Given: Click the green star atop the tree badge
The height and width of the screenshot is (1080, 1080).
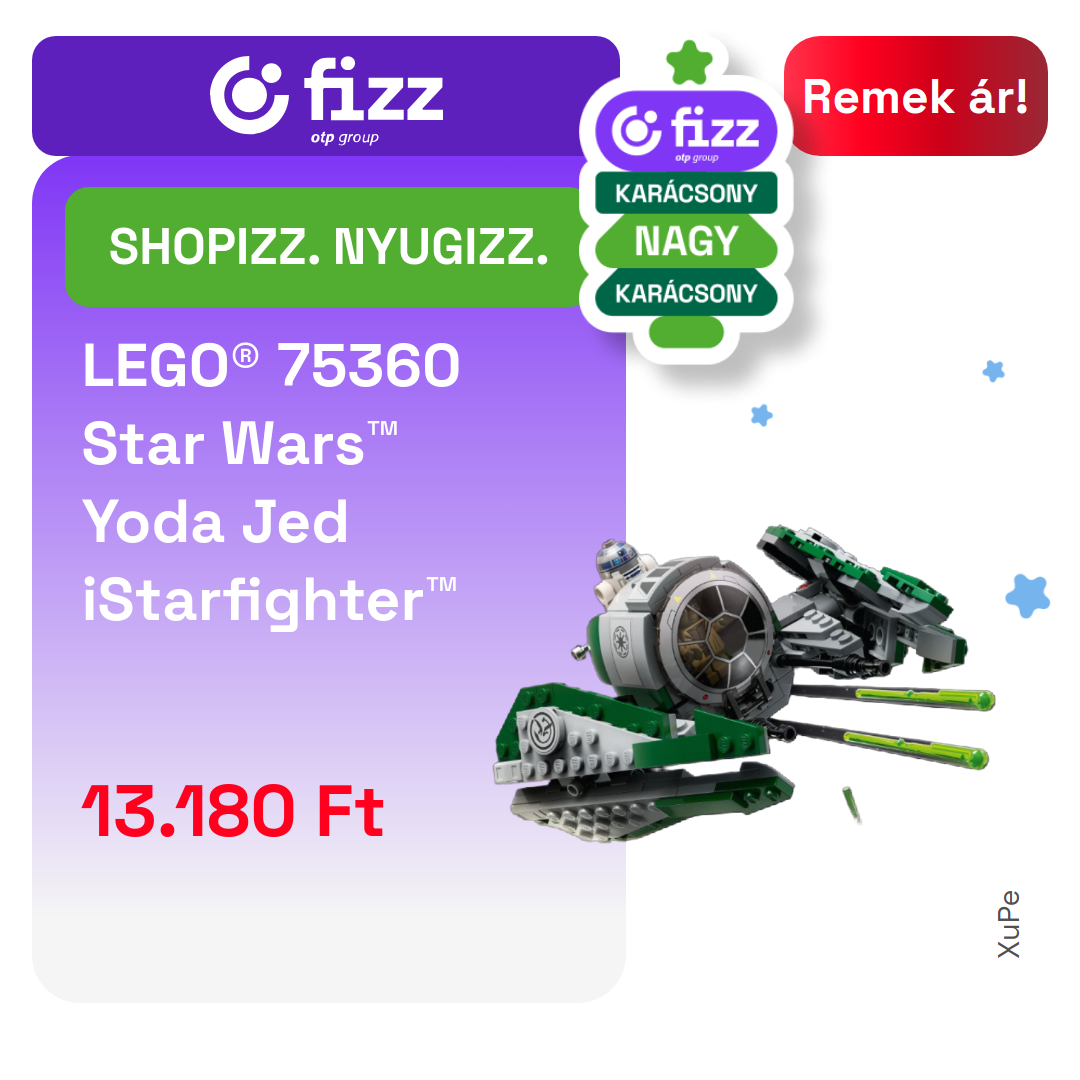Looking at the screenshot, I should (689, 62).
